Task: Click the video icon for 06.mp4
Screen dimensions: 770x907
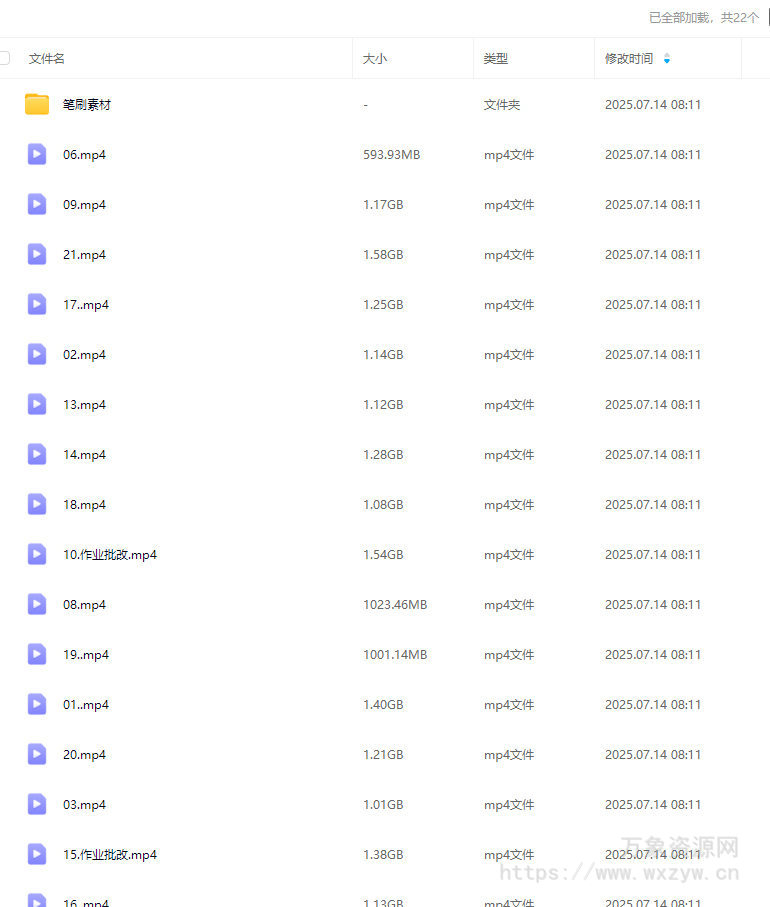Action: [x=37, y=154]
